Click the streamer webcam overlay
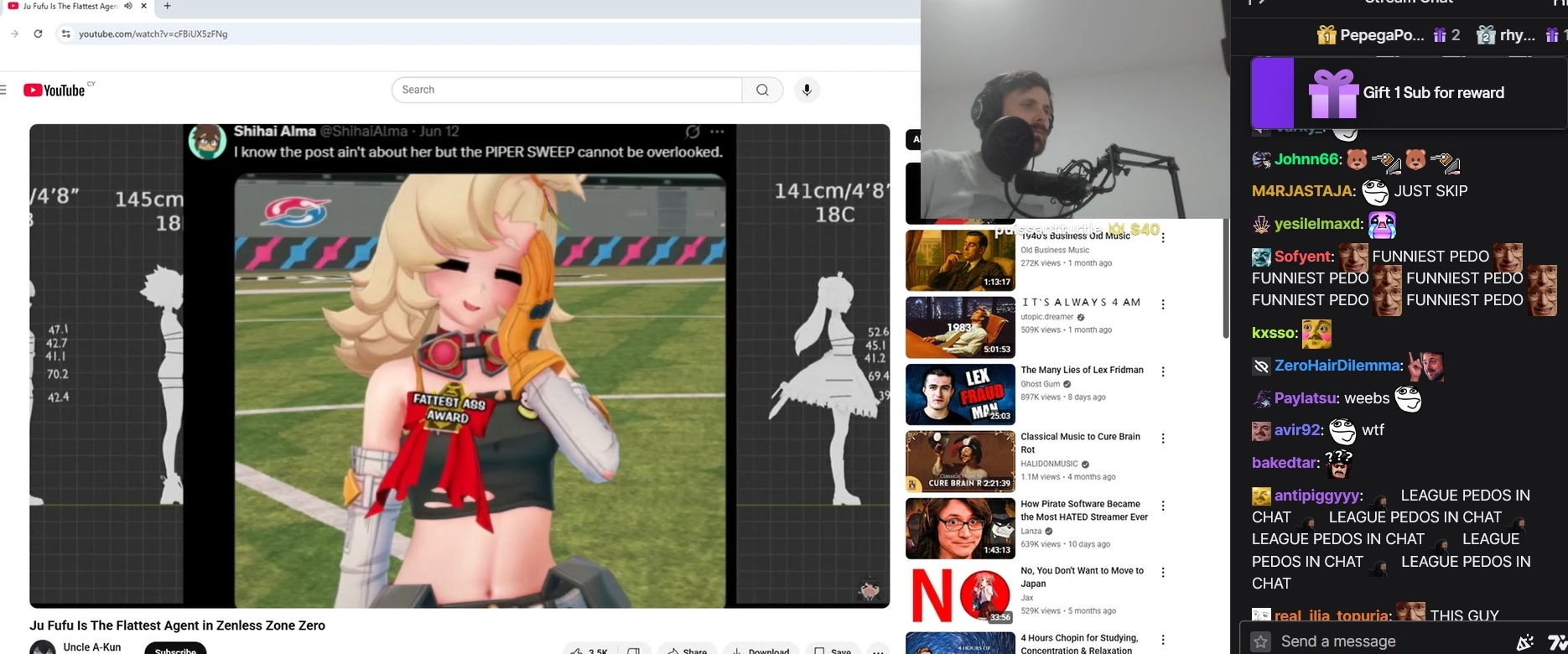The width and height of the screenshot is (1568, 654). pos(1075,109)
